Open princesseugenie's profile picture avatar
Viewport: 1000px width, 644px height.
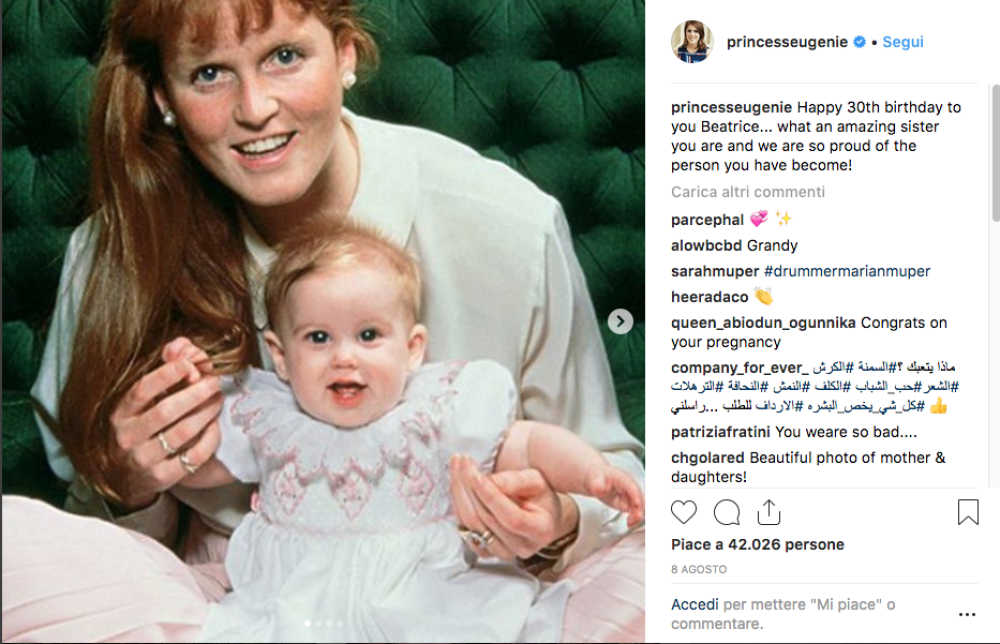pos(692,42)
